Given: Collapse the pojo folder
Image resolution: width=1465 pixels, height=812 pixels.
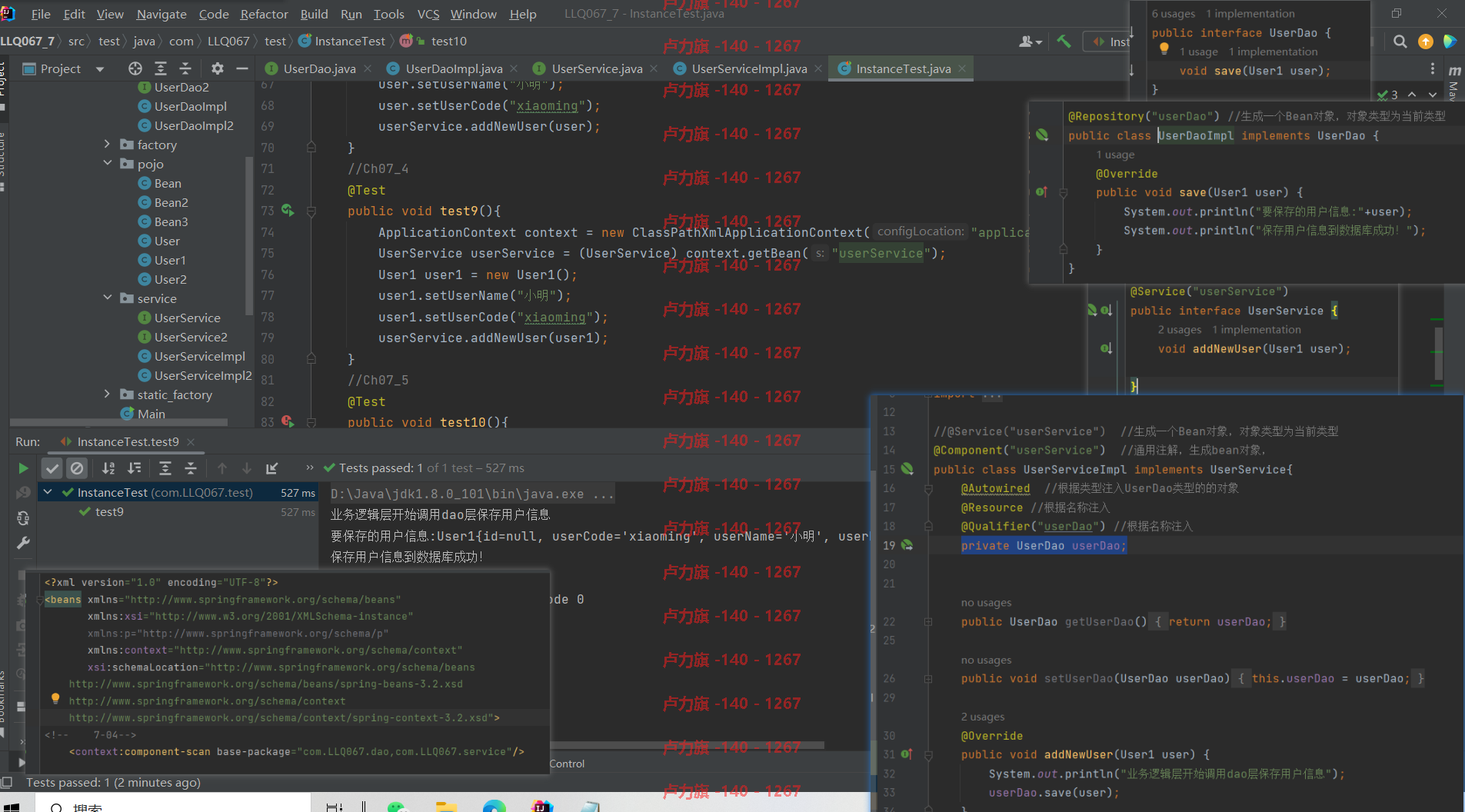Looking at the screenshot, I should coord(108,164).
